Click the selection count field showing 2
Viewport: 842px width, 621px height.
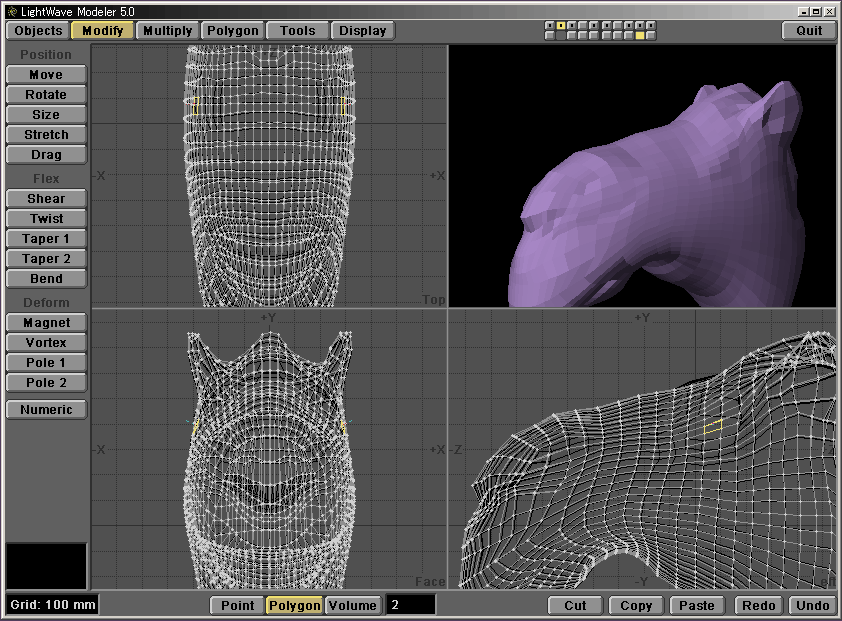pyautogui.click(x=410, y=605)
